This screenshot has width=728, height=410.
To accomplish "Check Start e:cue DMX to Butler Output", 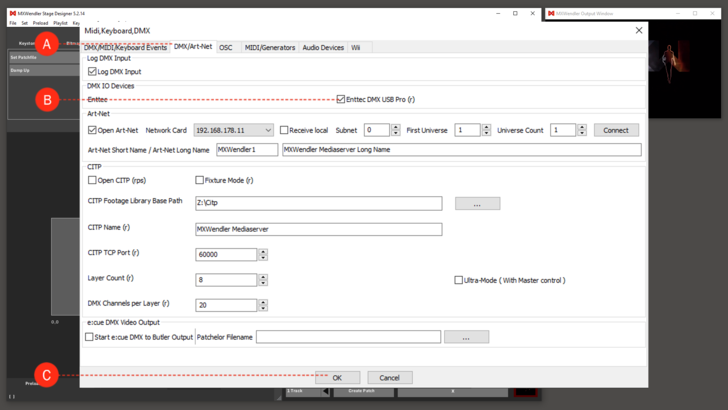I will coord(89,337).
